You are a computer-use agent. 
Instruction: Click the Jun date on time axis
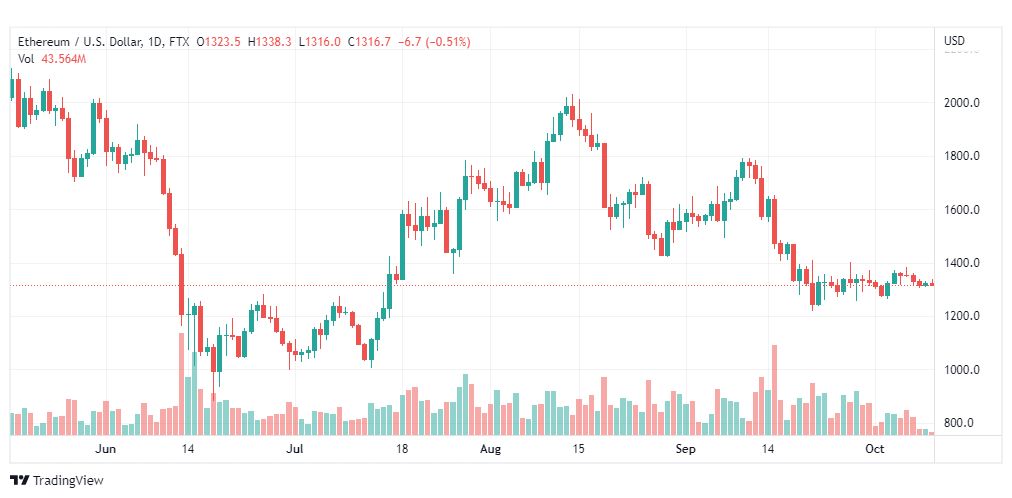(105, 449)
